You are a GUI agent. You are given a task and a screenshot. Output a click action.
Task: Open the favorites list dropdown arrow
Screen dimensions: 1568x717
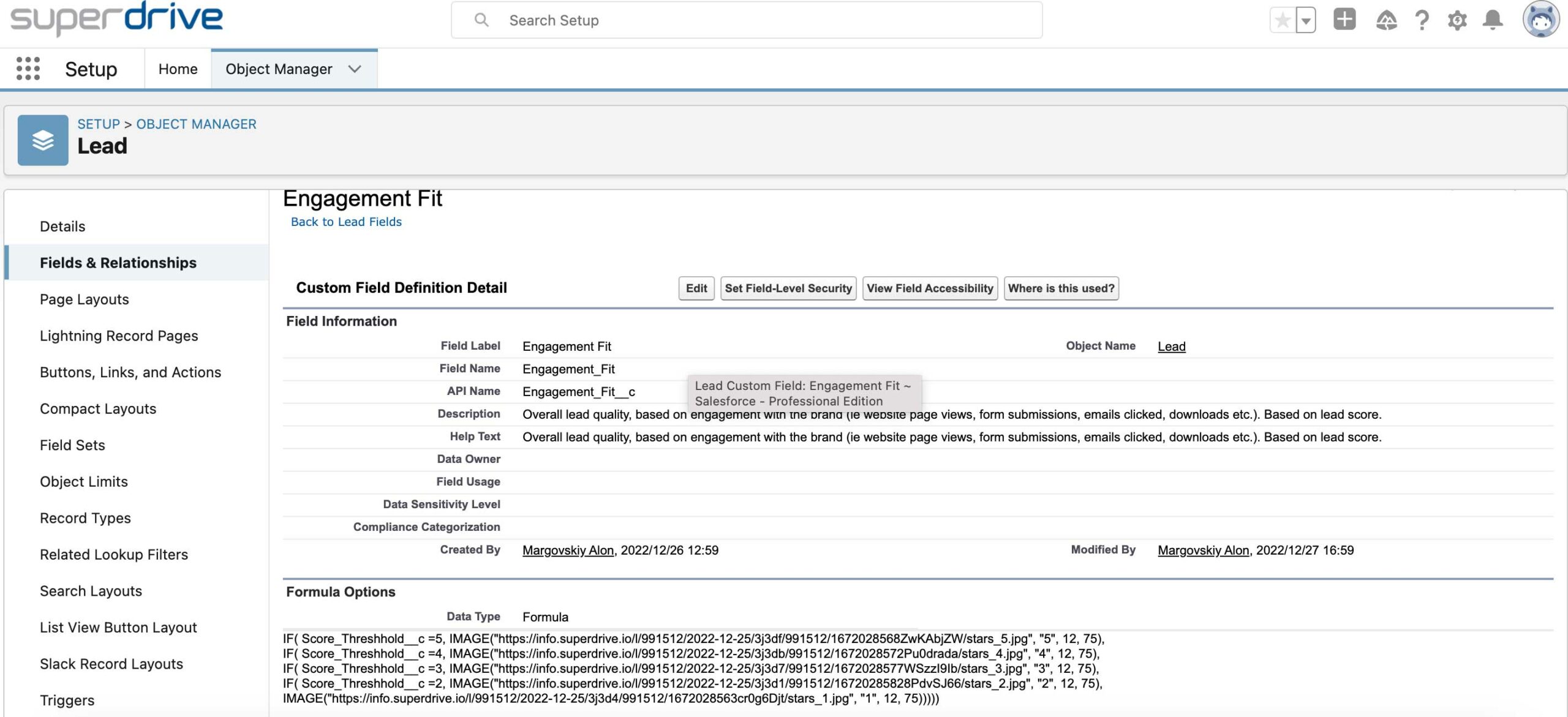pyautogui.click(x=1306, y=20)
